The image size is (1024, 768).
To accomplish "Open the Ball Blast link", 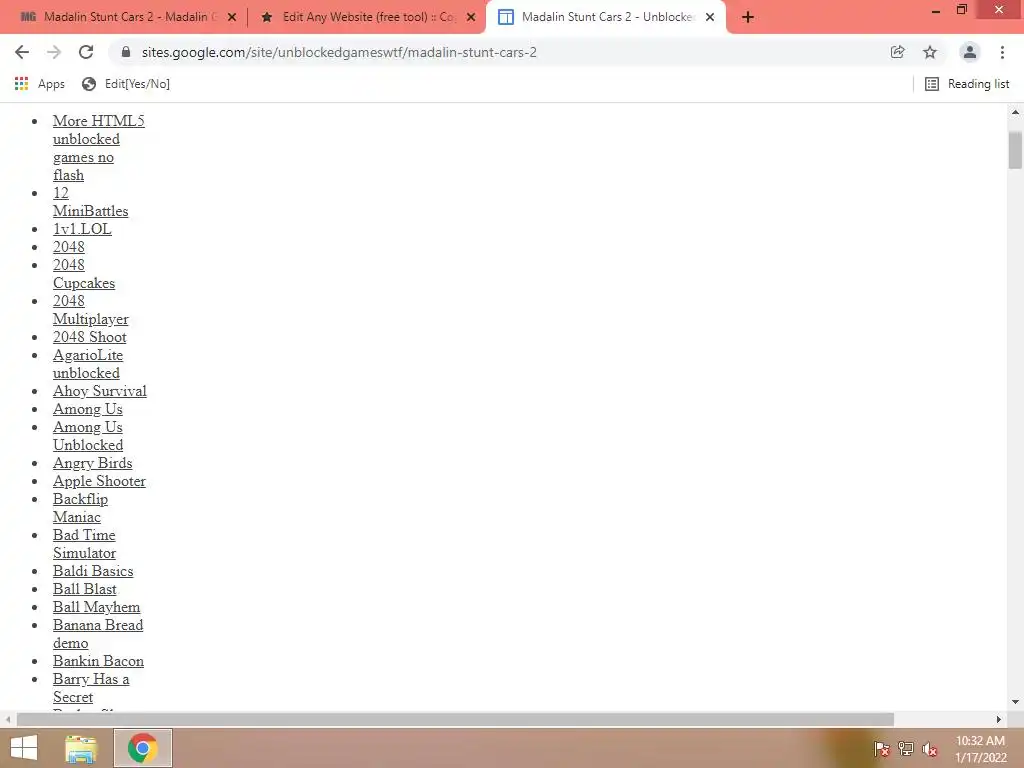I will click(x=85, y=589).
